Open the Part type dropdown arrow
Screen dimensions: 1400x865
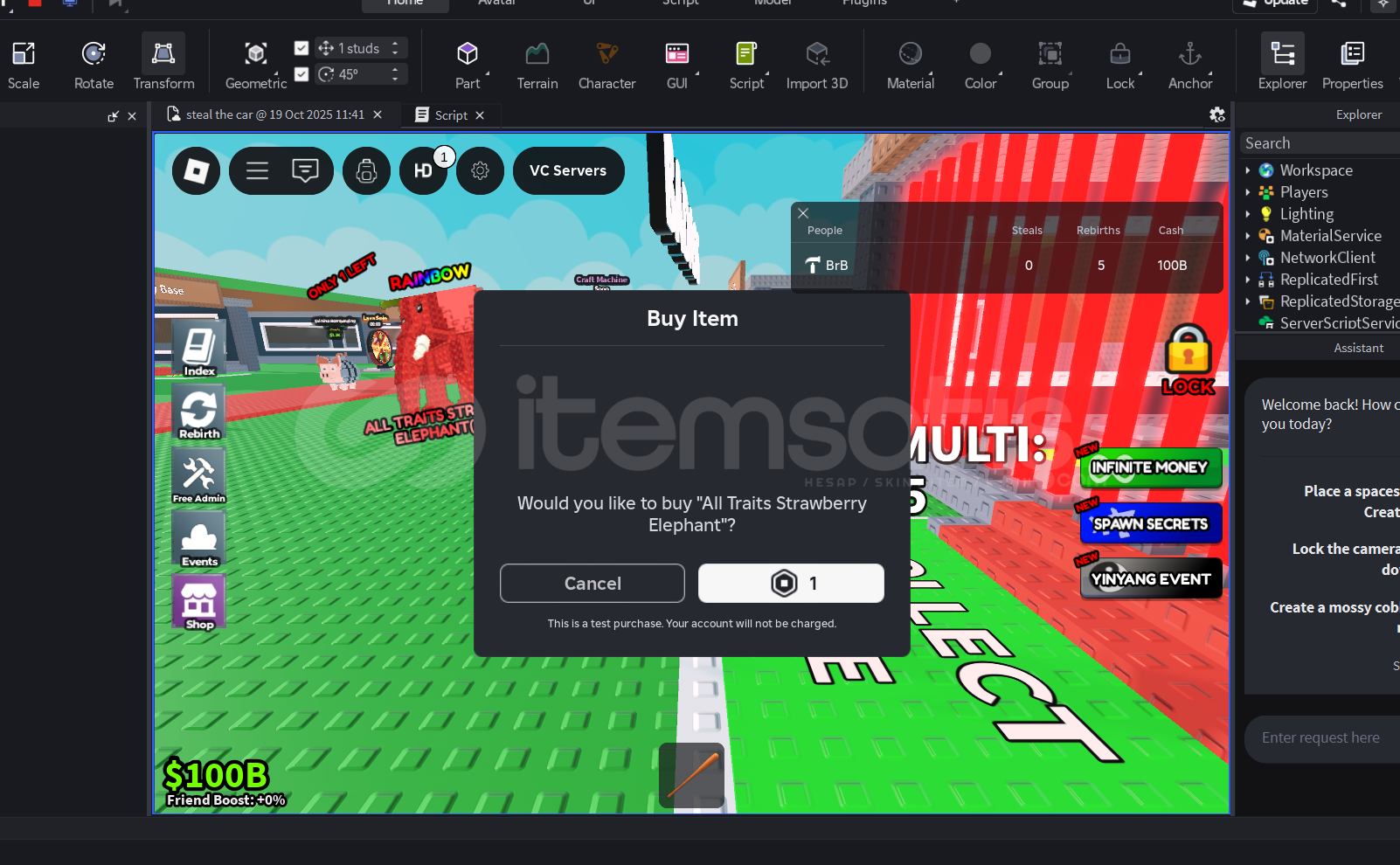tap(488, 73)
